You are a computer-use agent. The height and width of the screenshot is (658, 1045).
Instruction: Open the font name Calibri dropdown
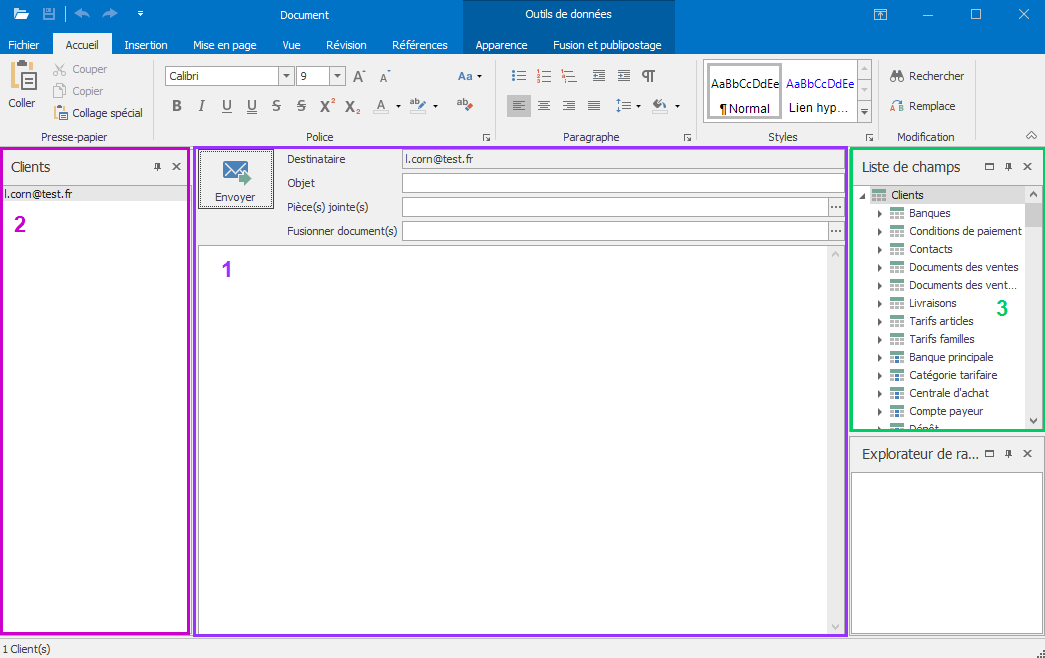coord(287,76)
